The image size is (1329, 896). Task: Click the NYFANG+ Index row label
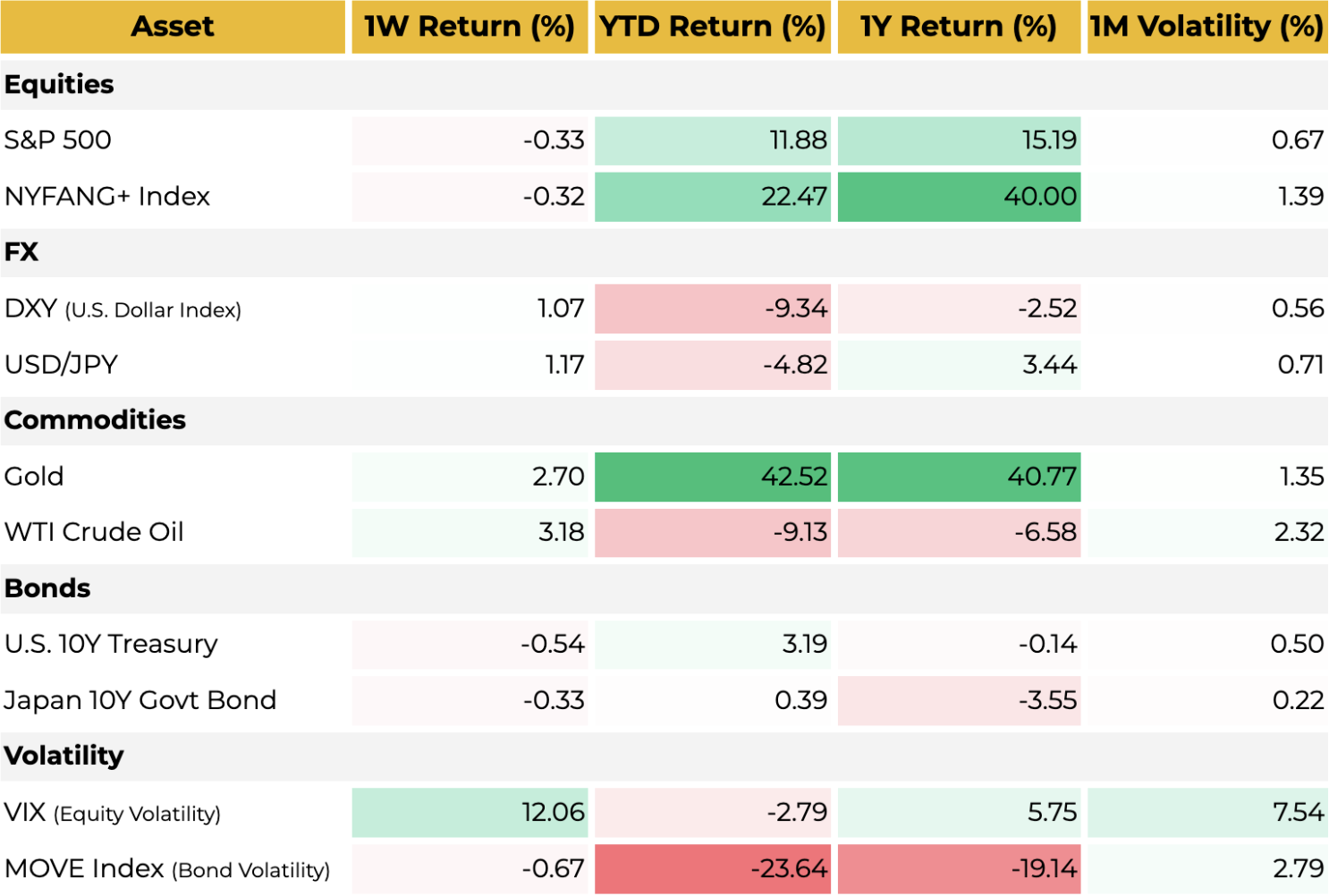107,197
